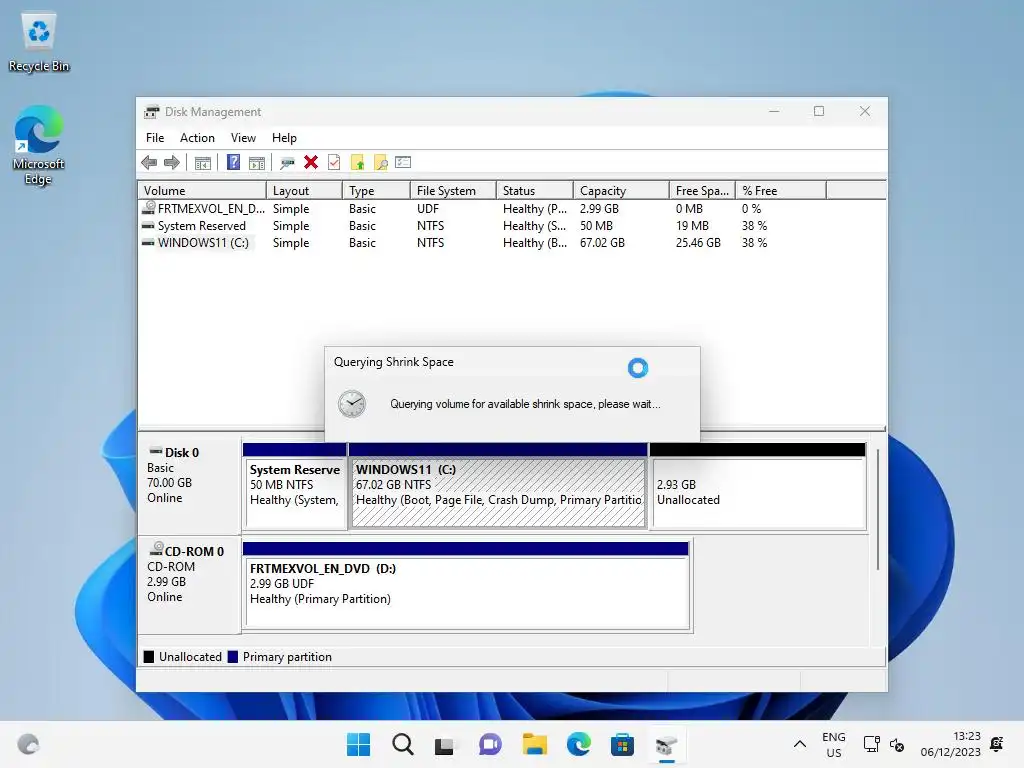Sort by the File System column header
The image size is (1024, 768).
click(453, 191)
